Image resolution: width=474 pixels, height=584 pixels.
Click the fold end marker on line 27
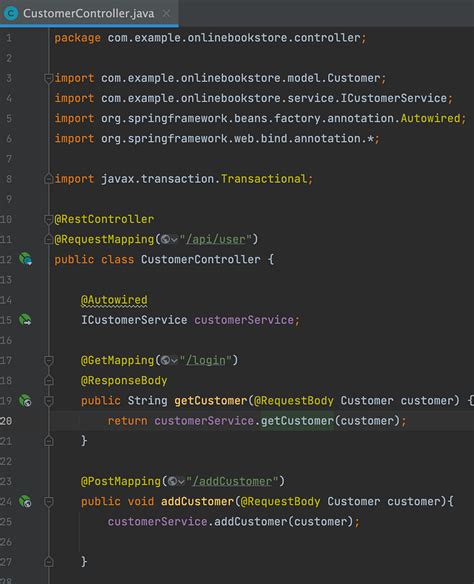[48, 562]
